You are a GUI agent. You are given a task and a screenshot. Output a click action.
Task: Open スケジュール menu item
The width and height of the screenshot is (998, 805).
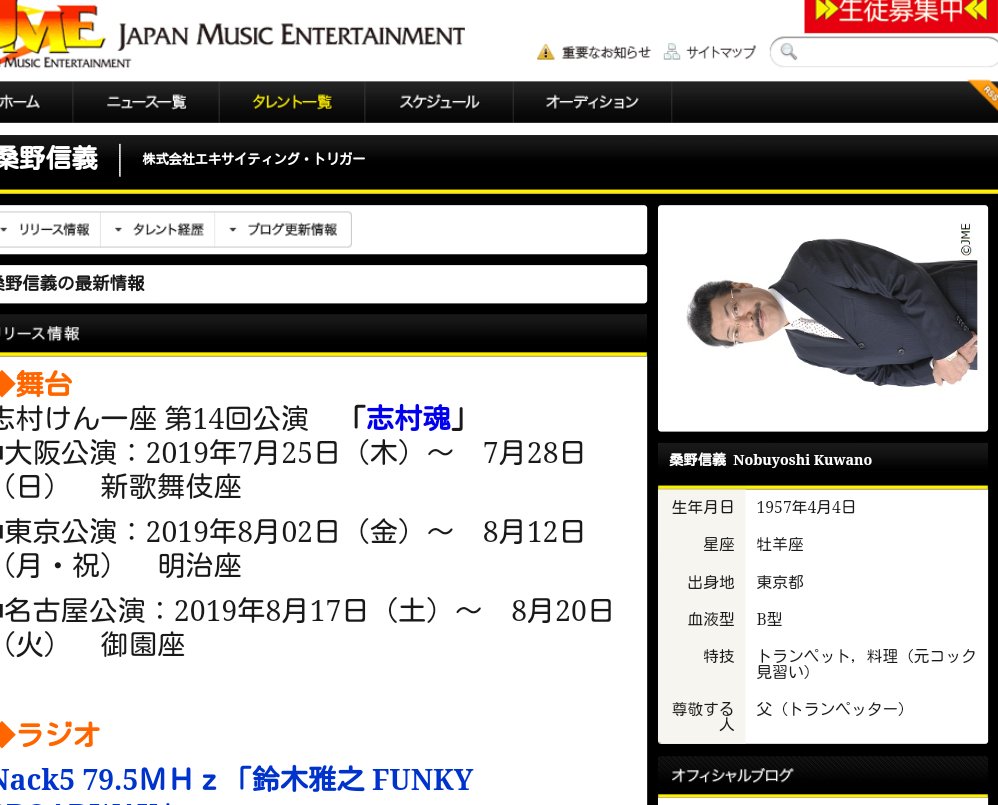point(439,102)
